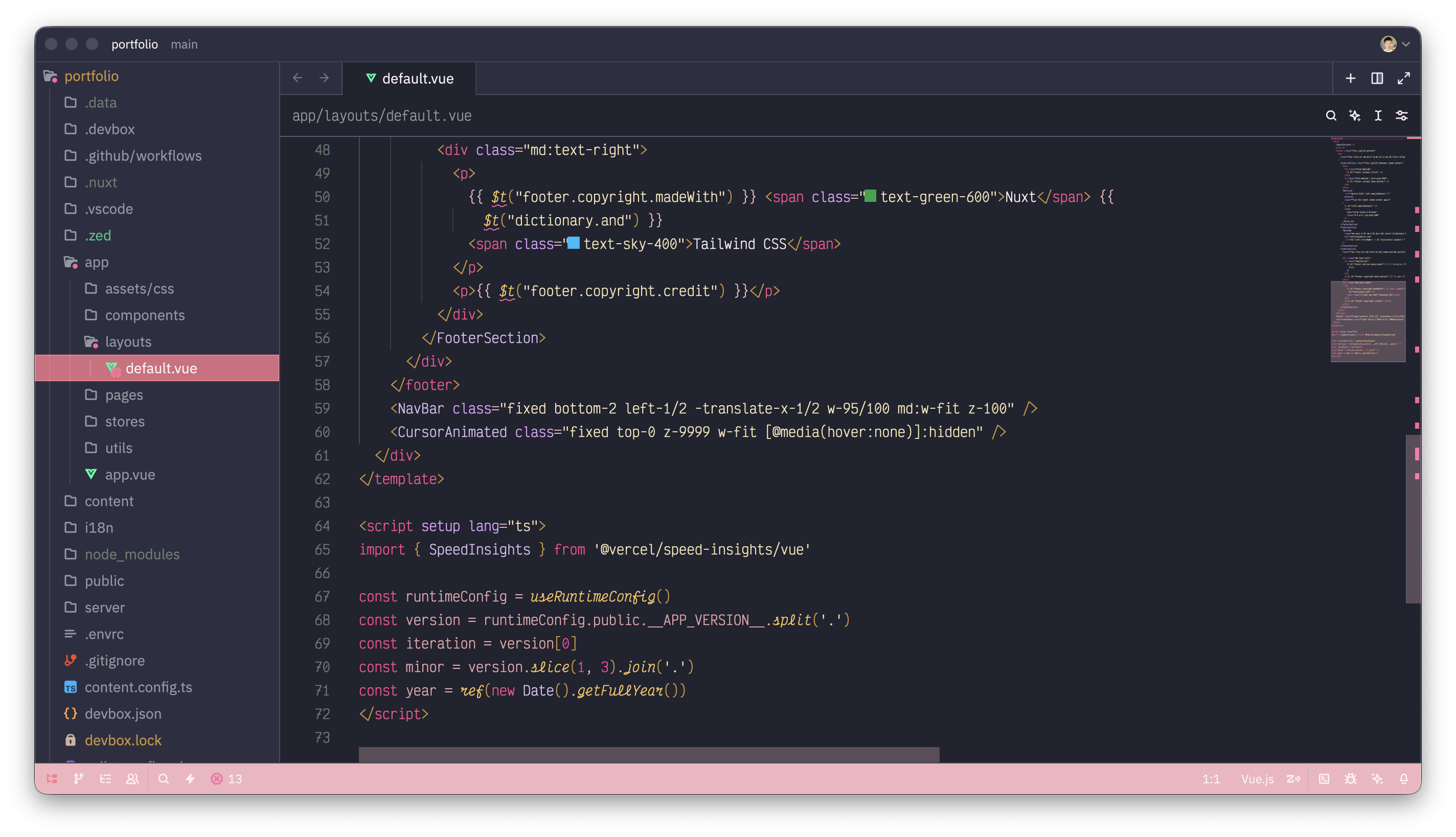Viewport: 1456px width, 837px height.
Task: Open the git branch panel icon
Action: click(79, 778)
